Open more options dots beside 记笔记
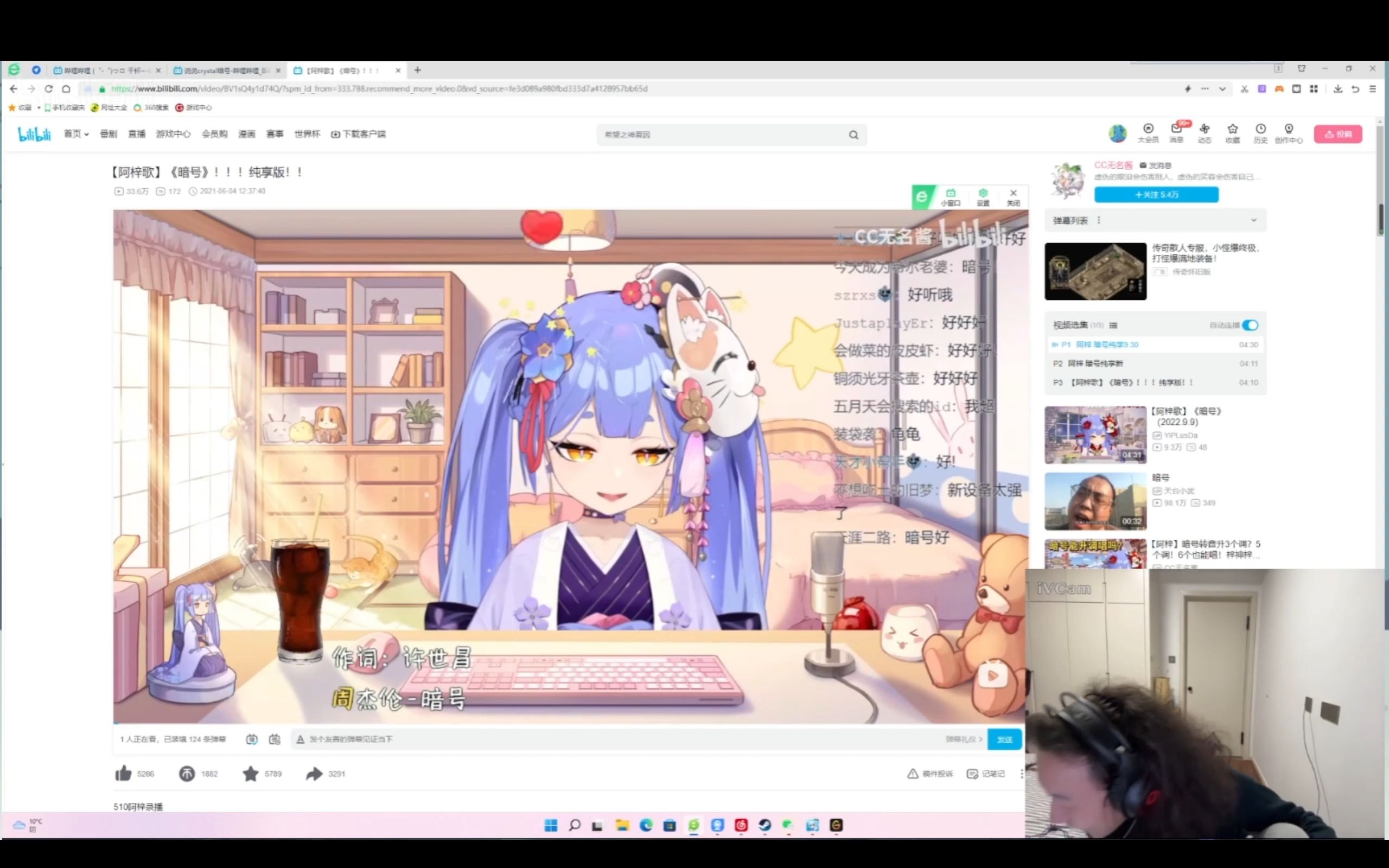 tap(1021, 773)
